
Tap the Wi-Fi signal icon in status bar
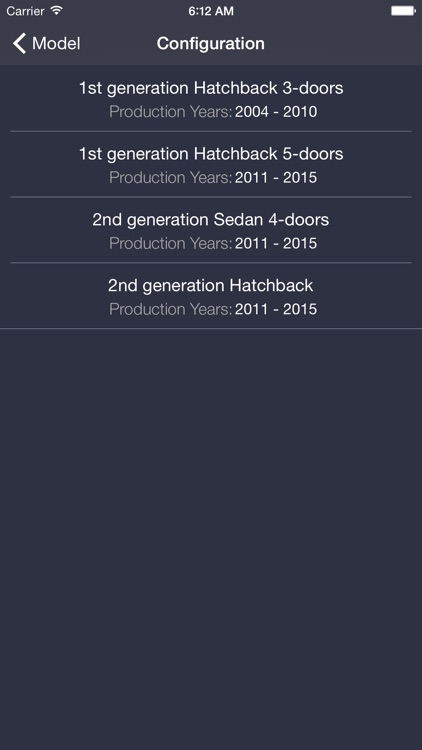[x=56, y=11]
